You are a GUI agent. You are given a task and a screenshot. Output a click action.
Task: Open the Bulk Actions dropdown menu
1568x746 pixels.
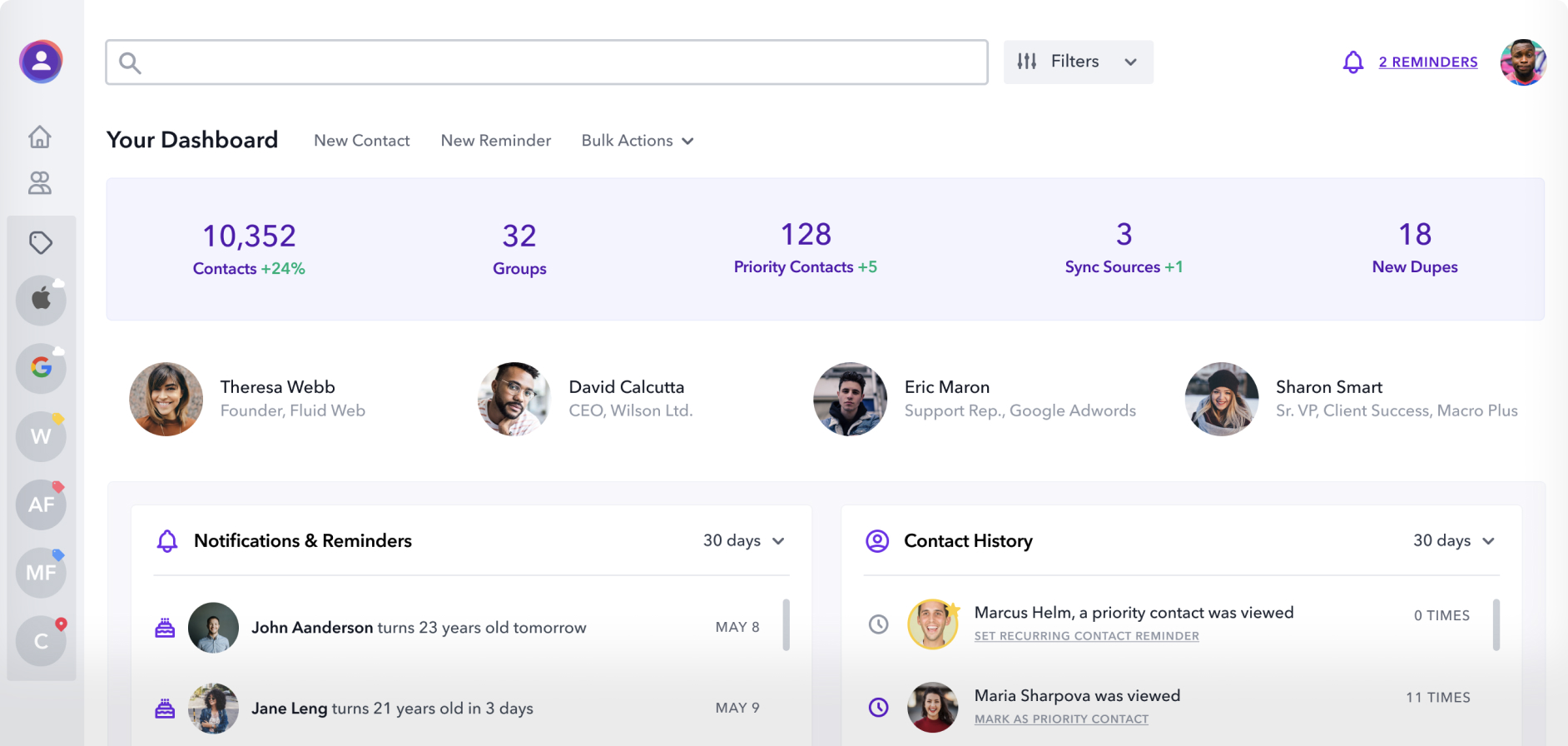[x=638, y=141]
